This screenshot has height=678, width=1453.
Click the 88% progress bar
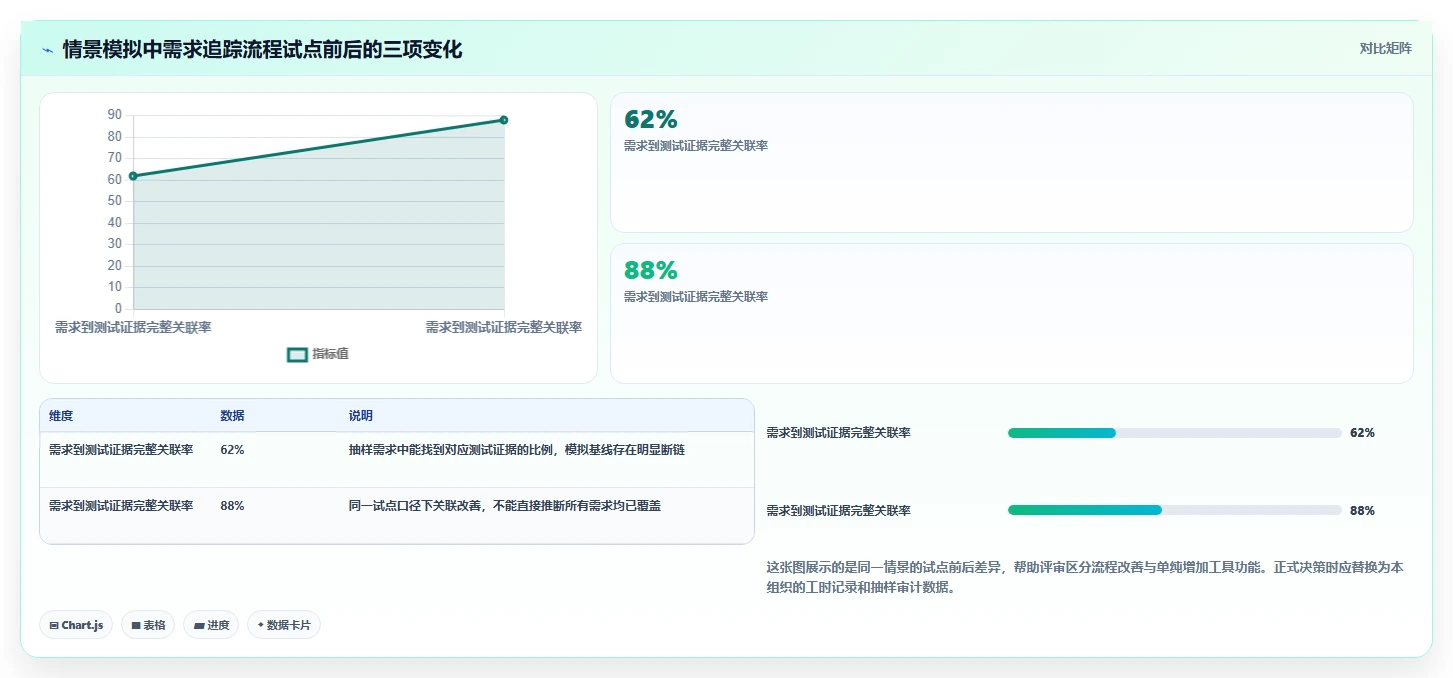click(1175, 510)
